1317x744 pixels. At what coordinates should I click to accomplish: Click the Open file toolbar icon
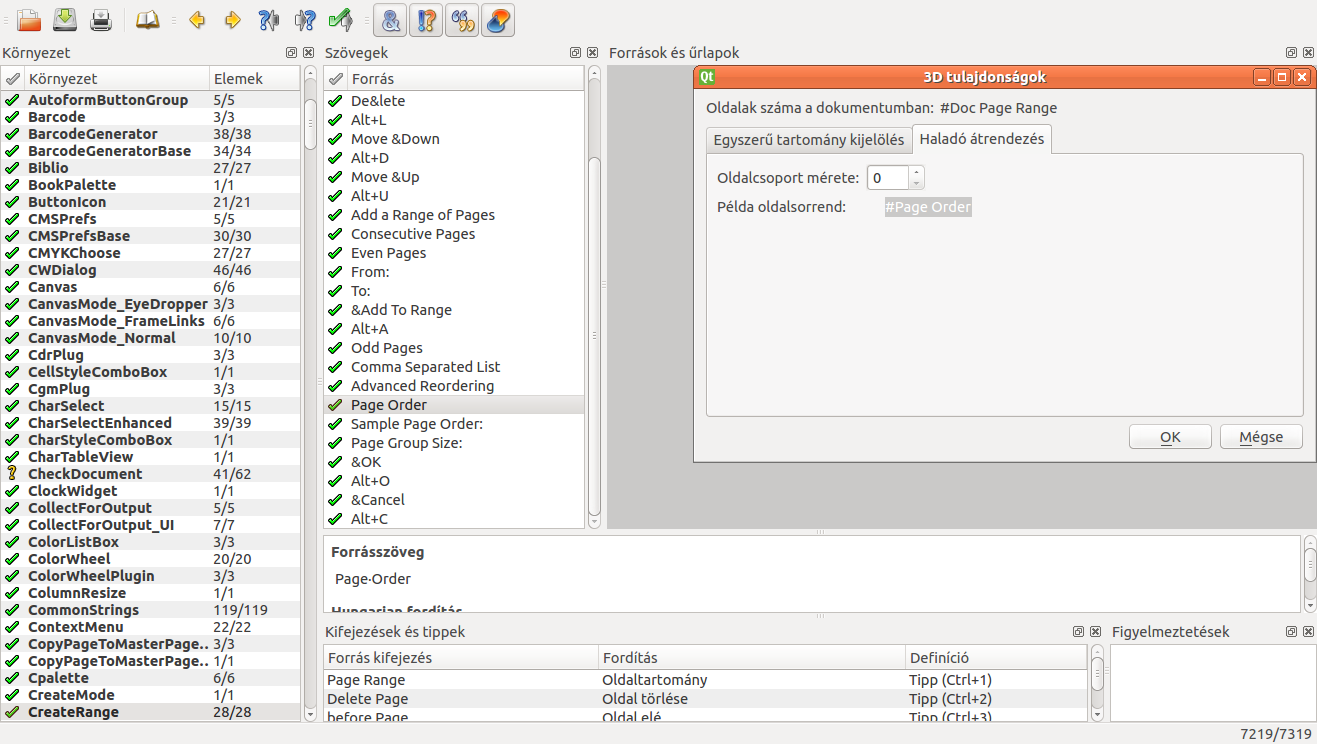point(29,19)
